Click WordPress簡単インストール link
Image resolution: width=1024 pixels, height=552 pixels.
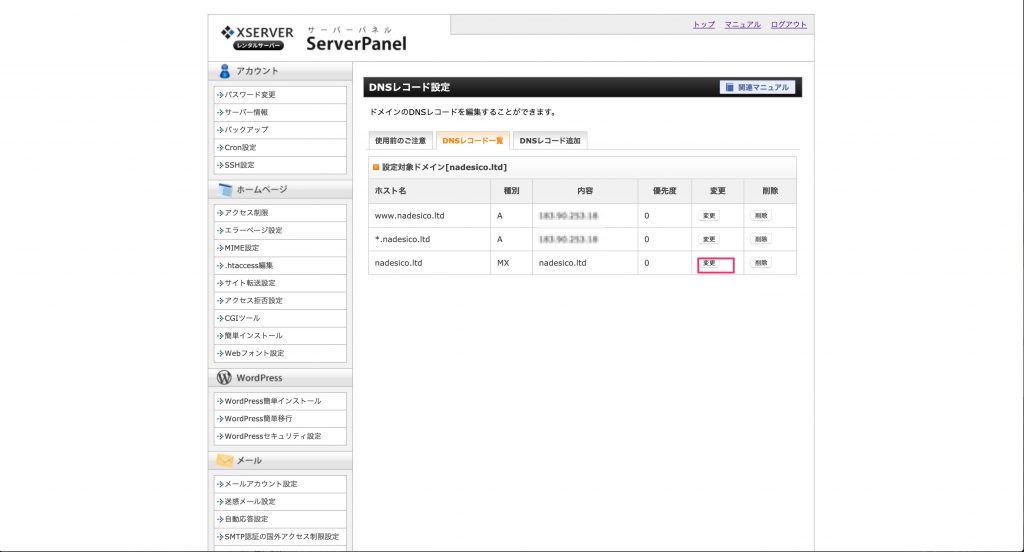[x=273, y=401]
